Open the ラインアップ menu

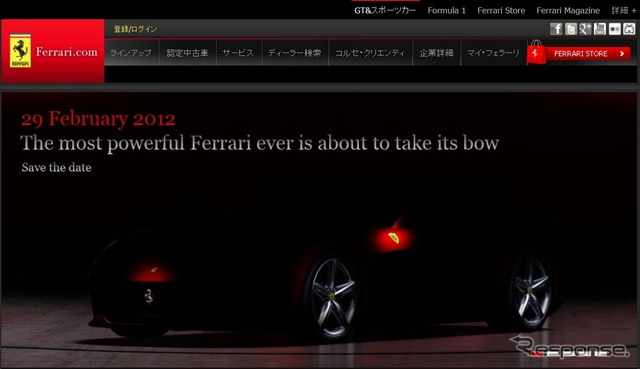(x=131, y=53)
